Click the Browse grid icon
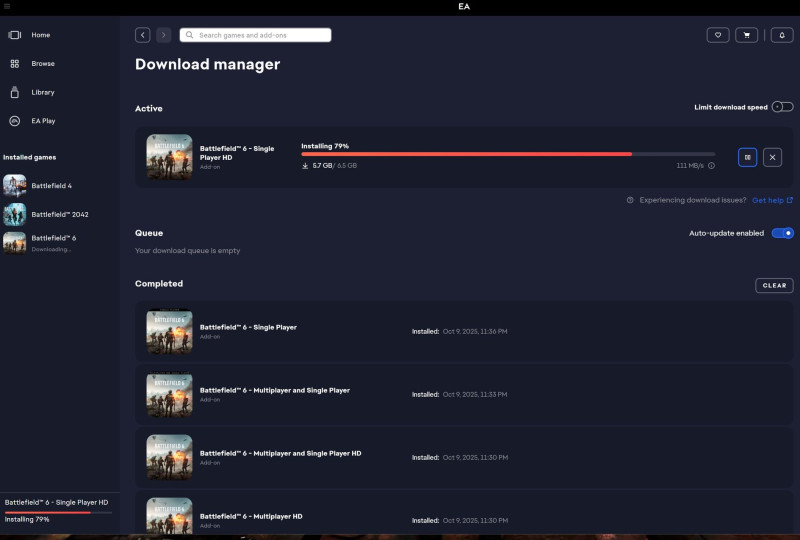 (15, 63)
